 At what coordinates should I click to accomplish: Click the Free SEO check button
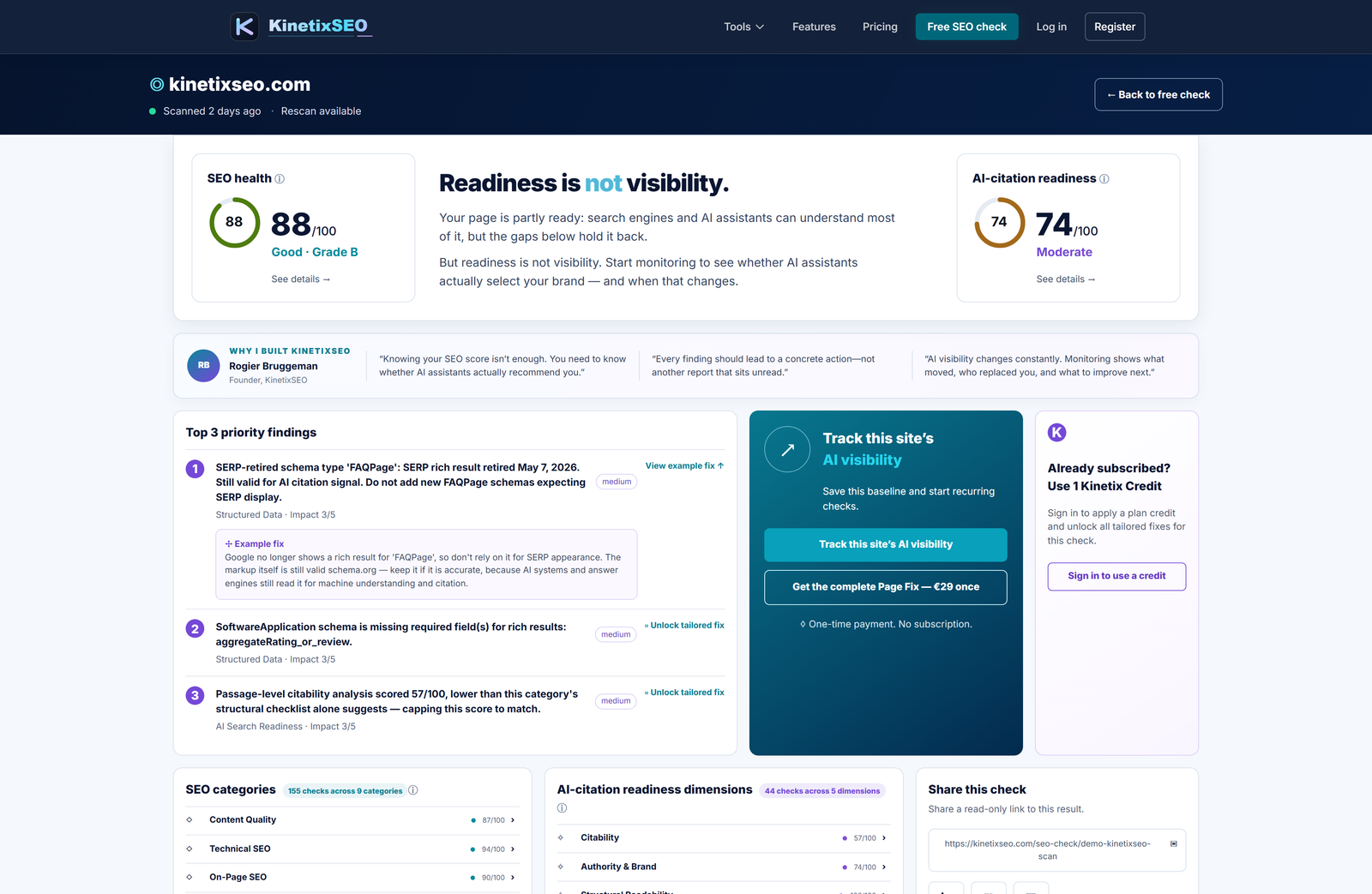click(x=966, y=27)
